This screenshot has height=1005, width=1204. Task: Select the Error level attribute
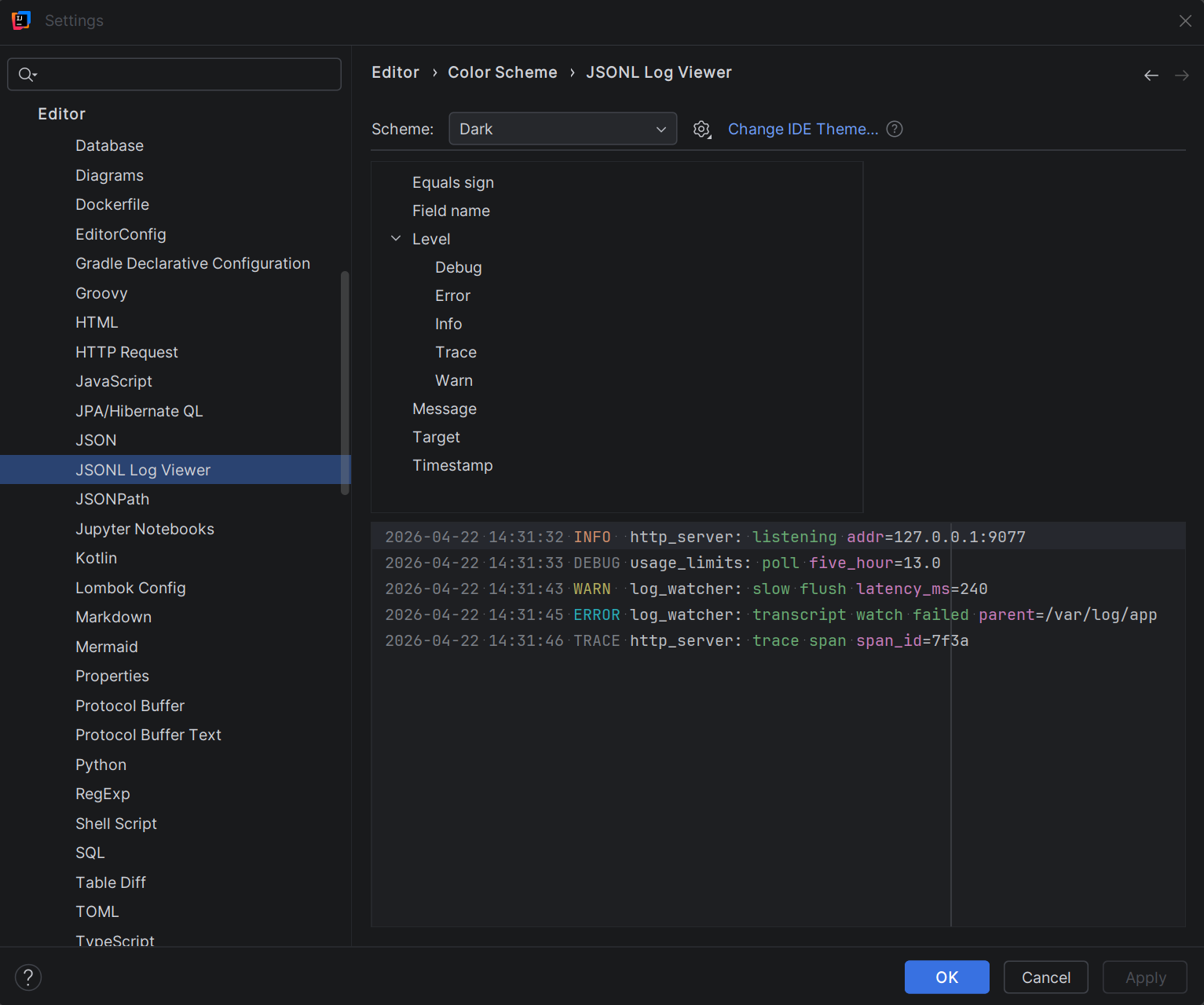click(452, 295)
